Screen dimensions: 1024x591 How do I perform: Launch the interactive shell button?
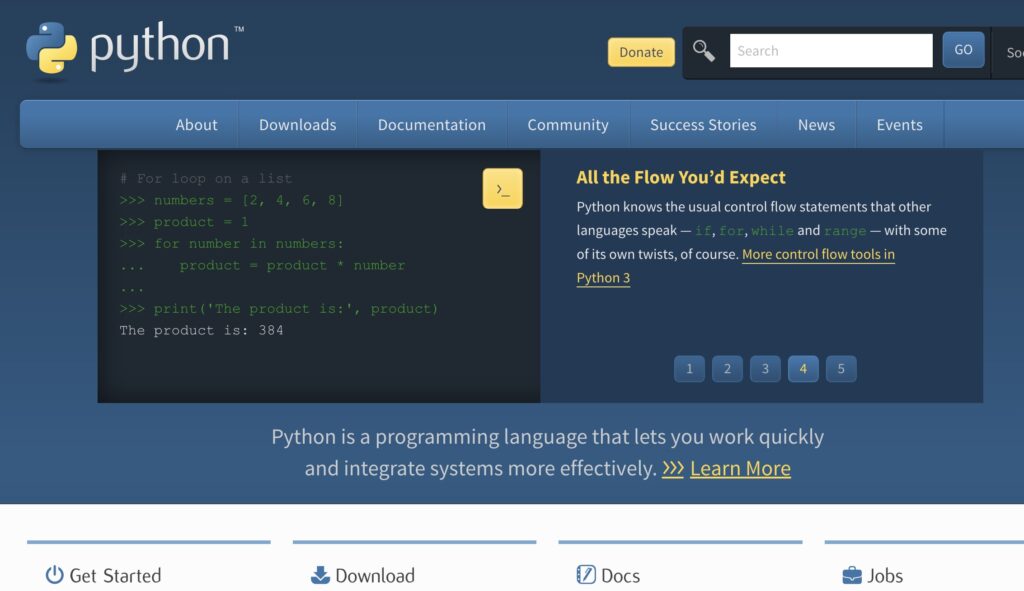tap(502, 189)
